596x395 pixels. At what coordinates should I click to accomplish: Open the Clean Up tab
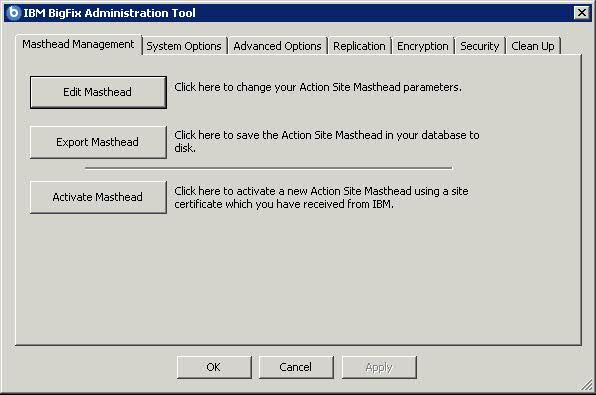point(533,46)
